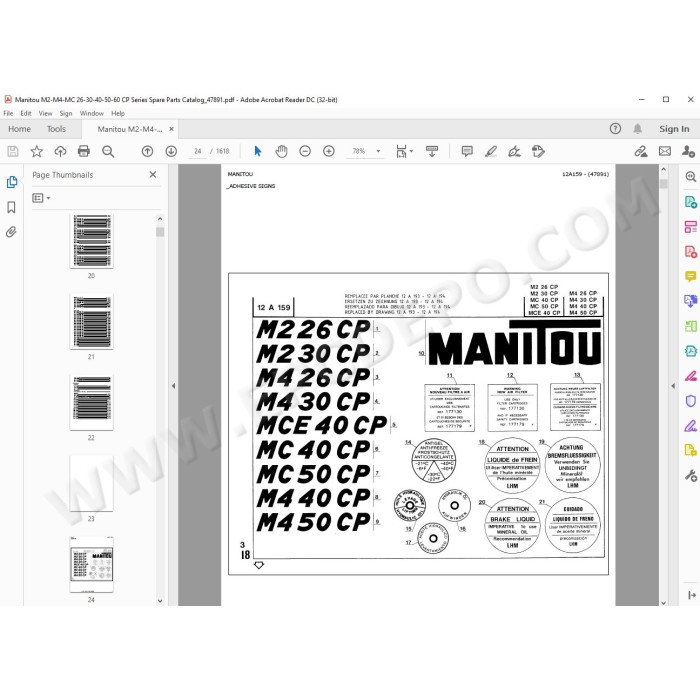Viewport: 700px width, 700px height.
Task: Add file to starred with star icon
Action: (x=37, y=151)
